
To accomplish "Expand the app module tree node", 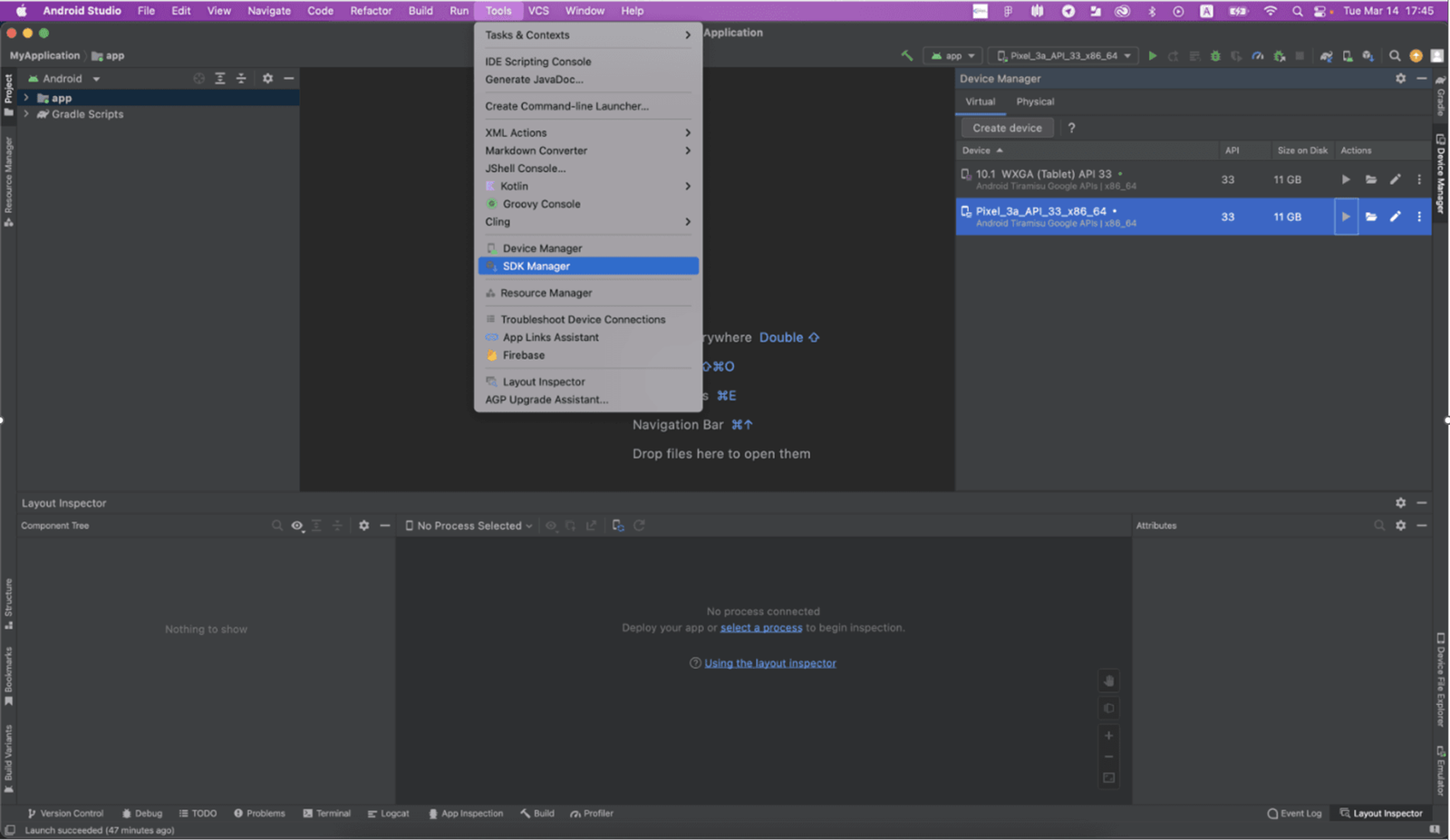I will 26,98.
